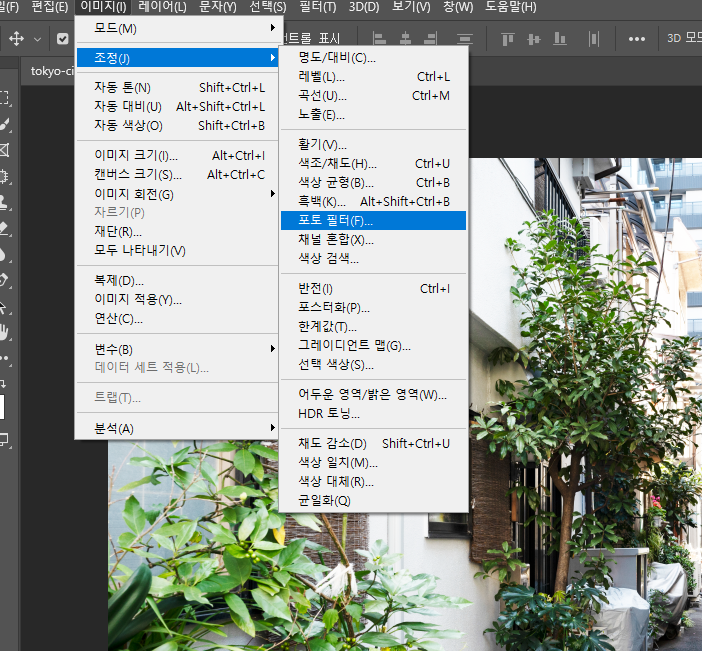The height and width of the screenshot is (651, 702).
Task: Open 활기(V)... adjustment
Action: click(373, 144)
